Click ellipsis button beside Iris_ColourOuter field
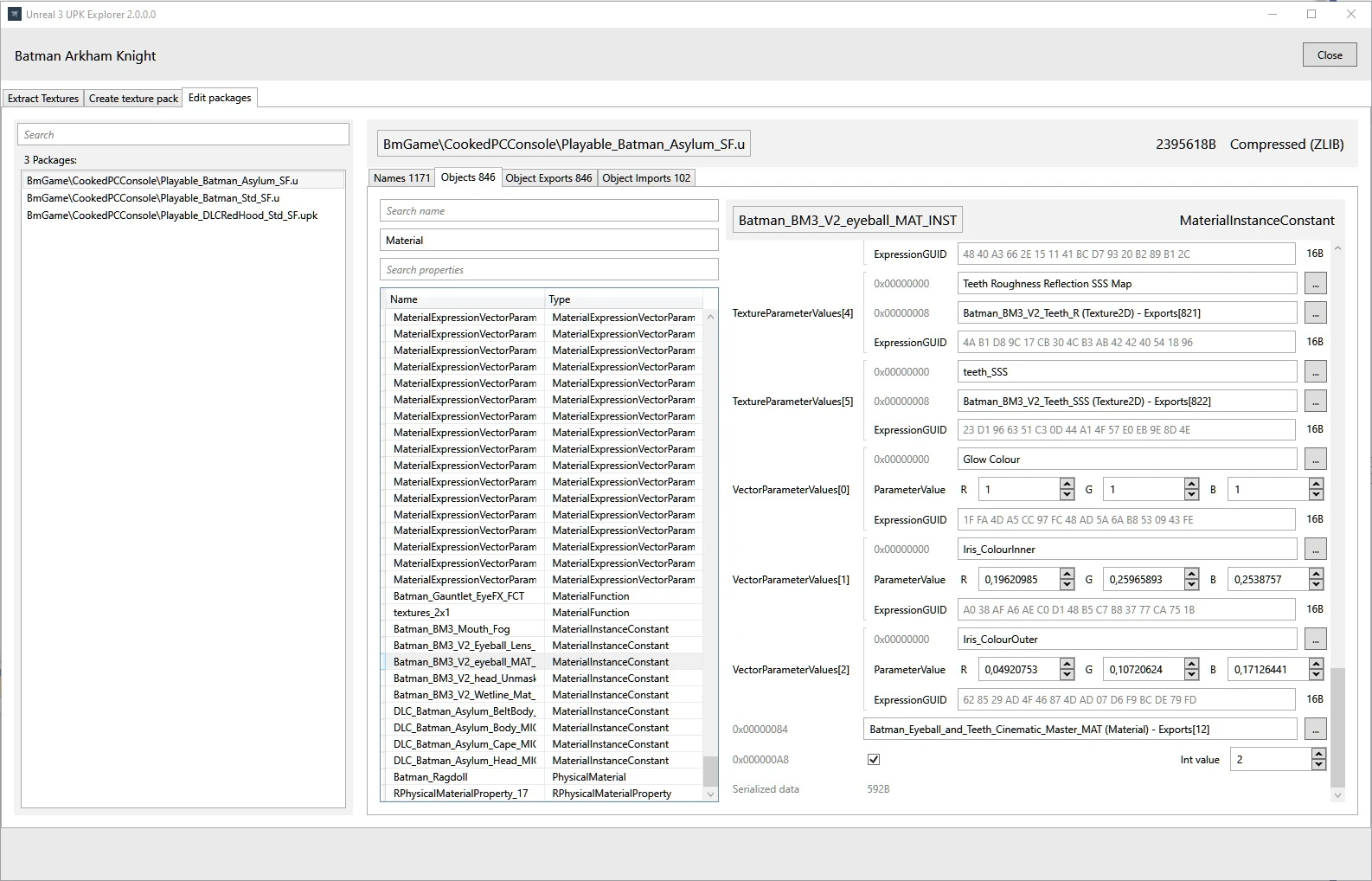The height and width of the screenshot is (881, 1372). click(1315, 639)
